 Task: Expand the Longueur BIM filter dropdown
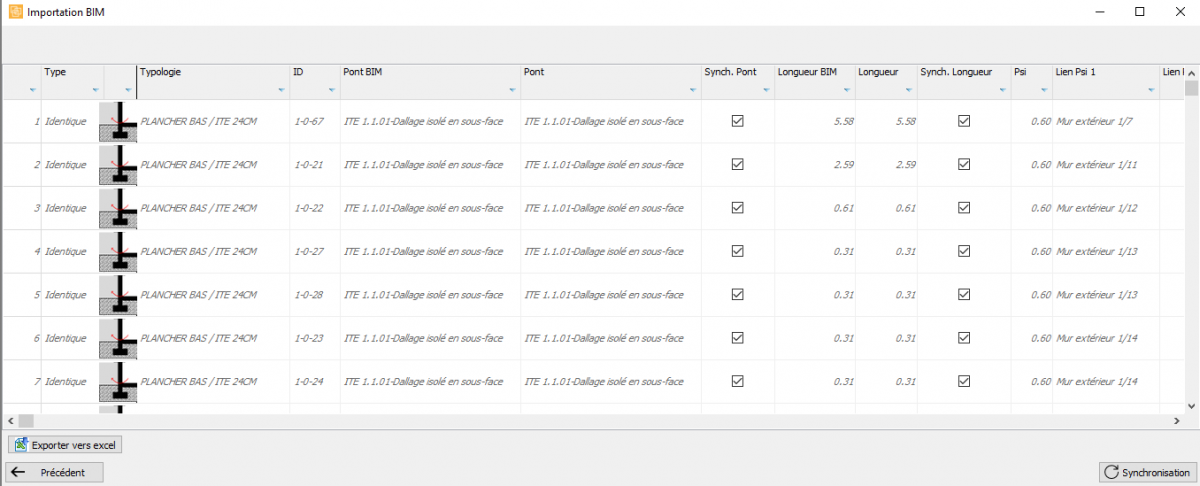(846, 91)
